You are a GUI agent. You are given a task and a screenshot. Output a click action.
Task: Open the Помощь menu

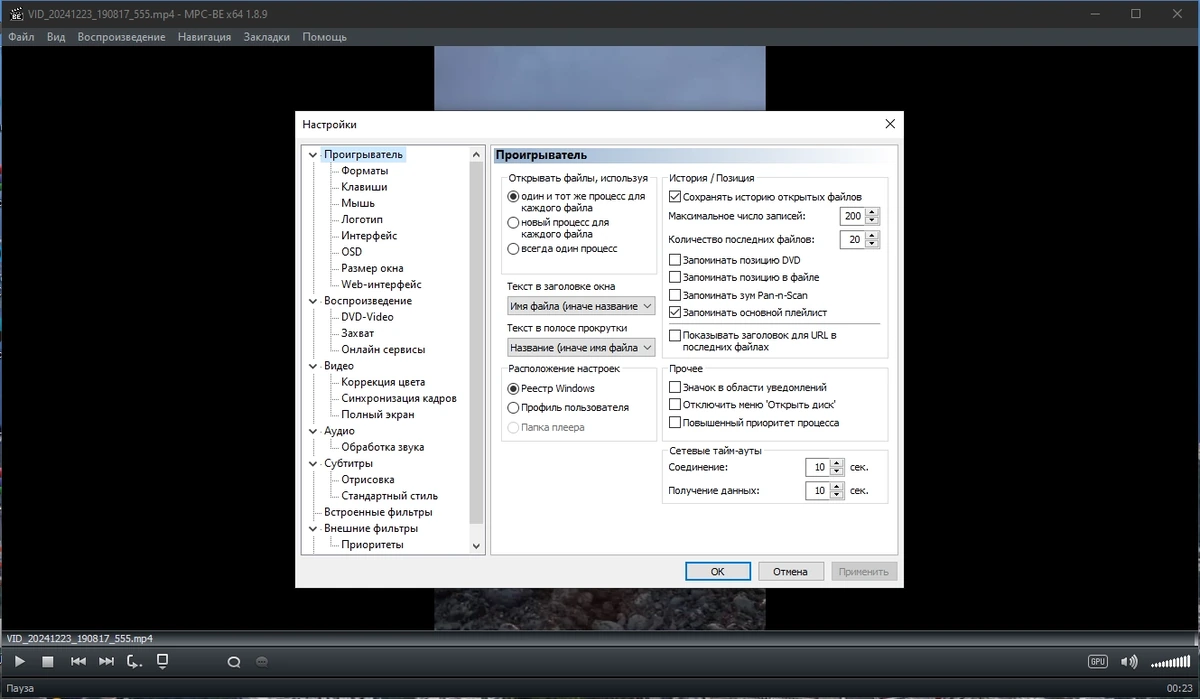324,37
